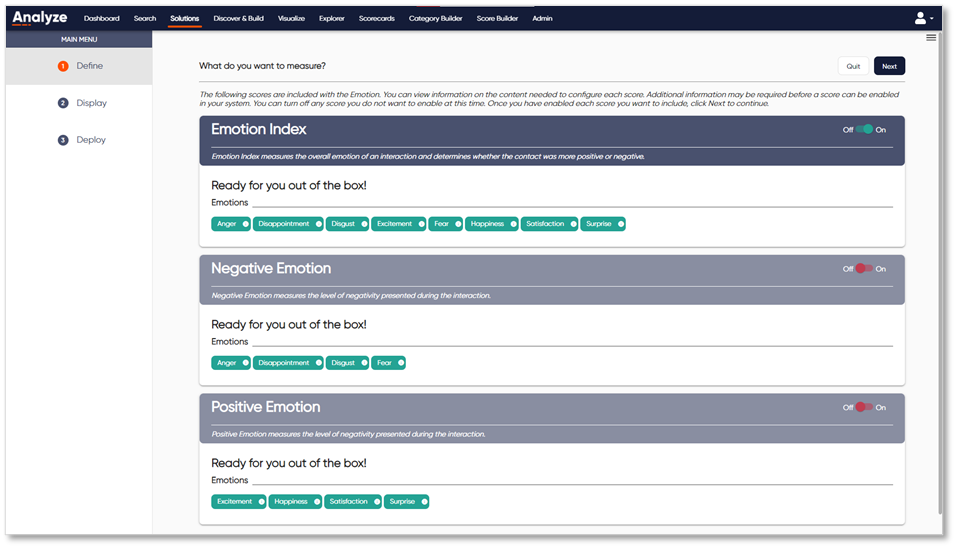Open the Visualize menu item
956x548 pixels.
click(291, 18)
